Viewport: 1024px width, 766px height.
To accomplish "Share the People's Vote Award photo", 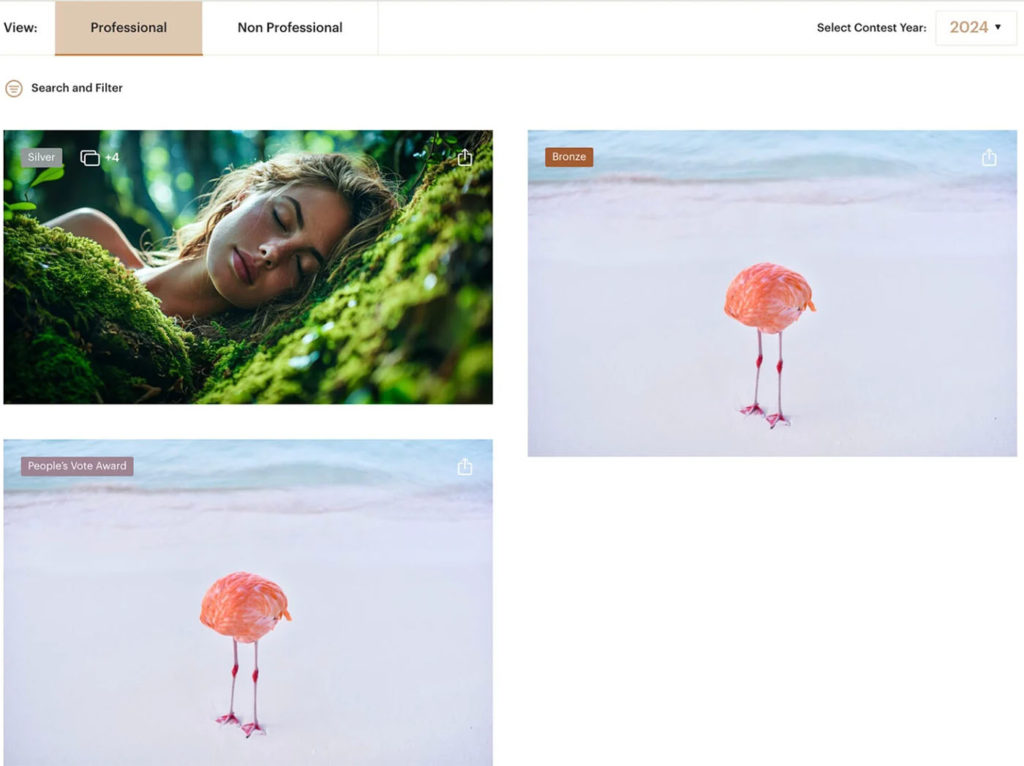I will [x=465, y=467].
